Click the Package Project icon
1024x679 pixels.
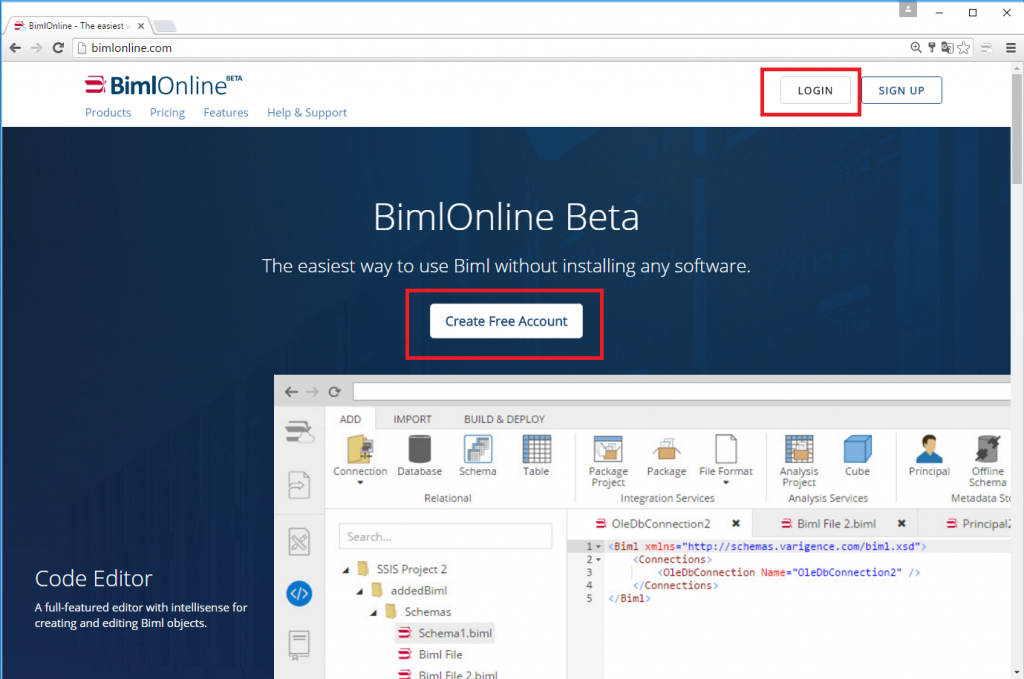coord(608,450)
